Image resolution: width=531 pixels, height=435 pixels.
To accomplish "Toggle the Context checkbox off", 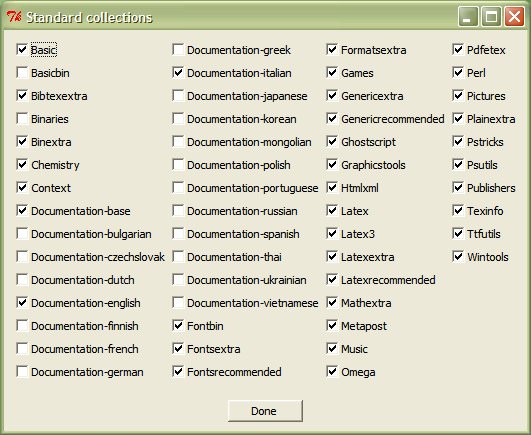I will [22, 188].
